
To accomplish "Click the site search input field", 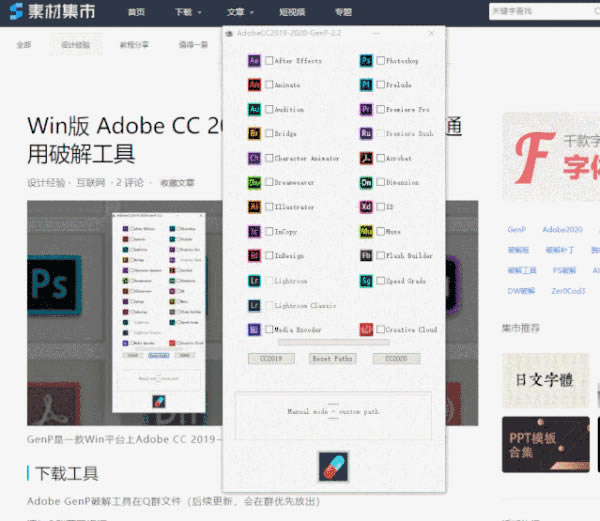I will pos(545,11).
